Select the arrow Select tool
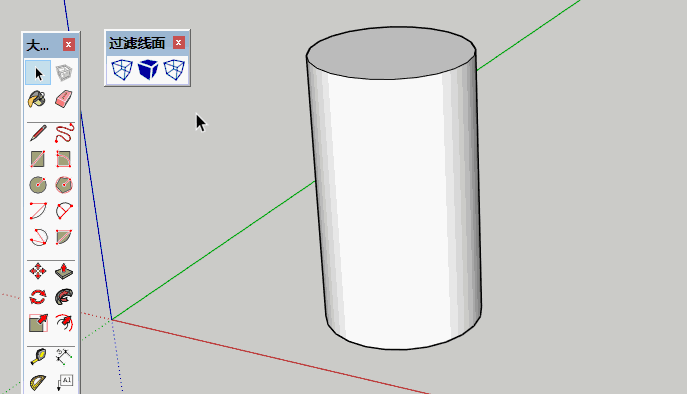 pos(38,73)
